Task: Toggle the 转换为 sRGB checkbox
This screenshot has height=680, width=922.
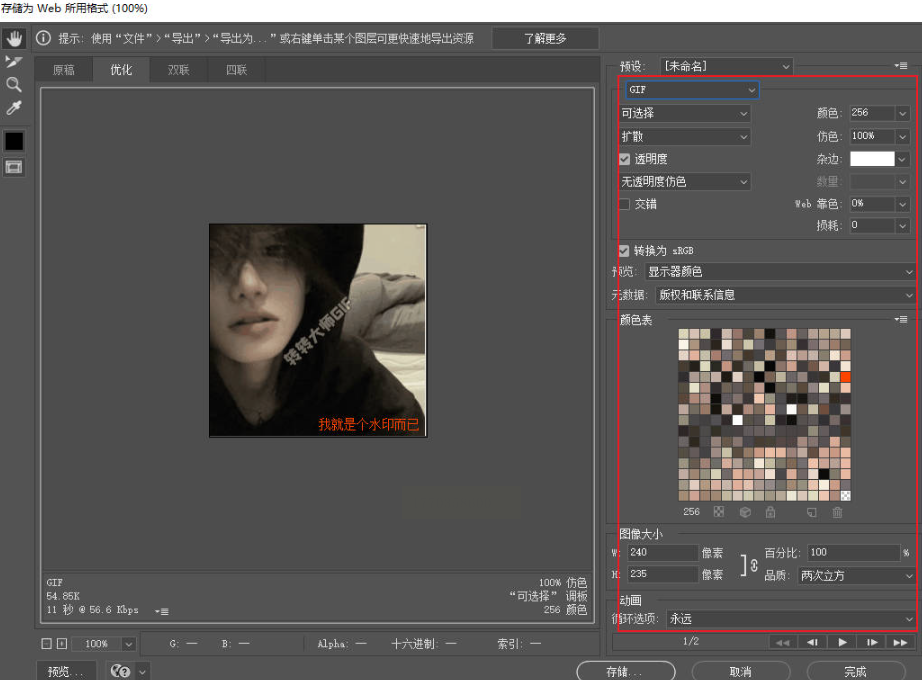Action: [x=625, y=250]
